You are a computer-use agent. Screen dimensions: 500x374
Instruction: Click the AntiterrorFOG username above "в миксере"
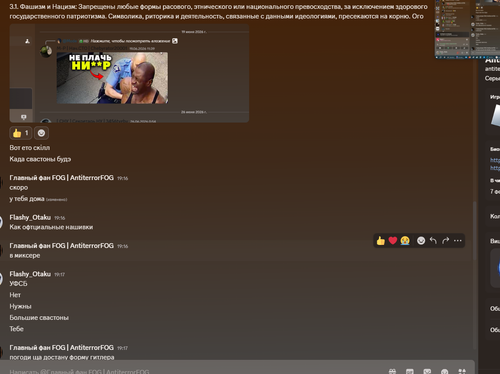61,246
